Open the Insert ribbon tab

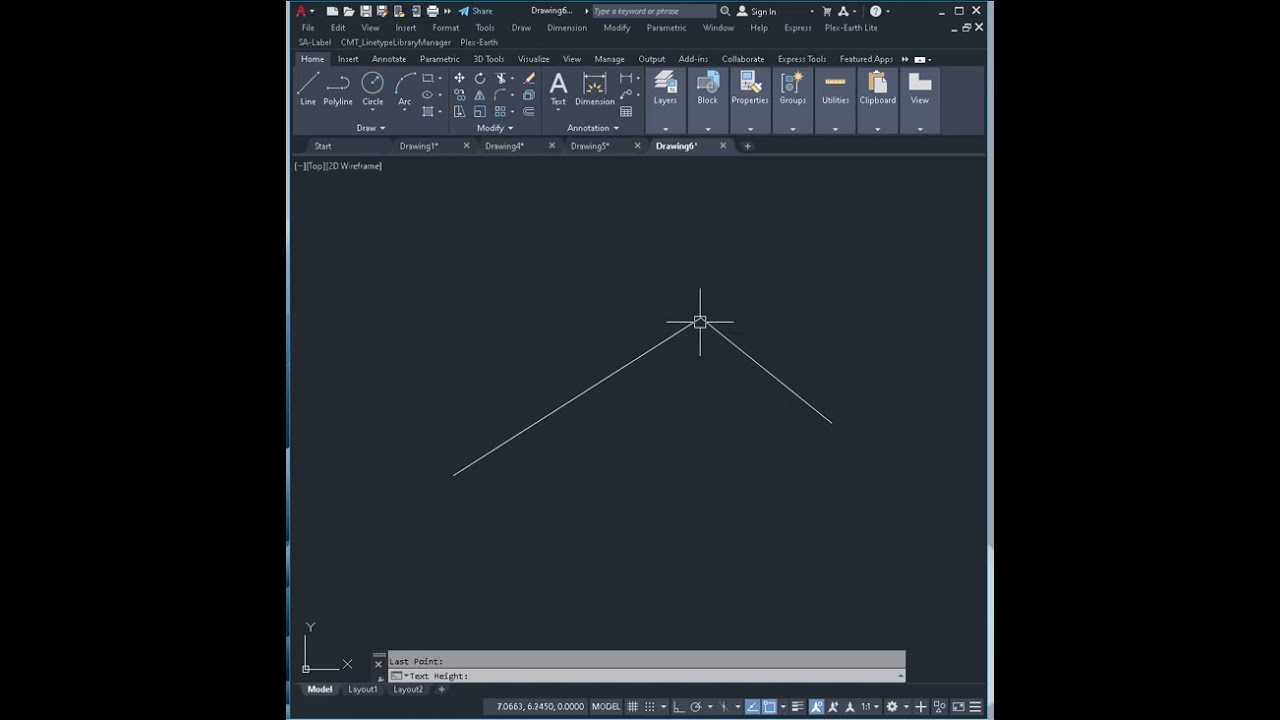click(348, 59)
